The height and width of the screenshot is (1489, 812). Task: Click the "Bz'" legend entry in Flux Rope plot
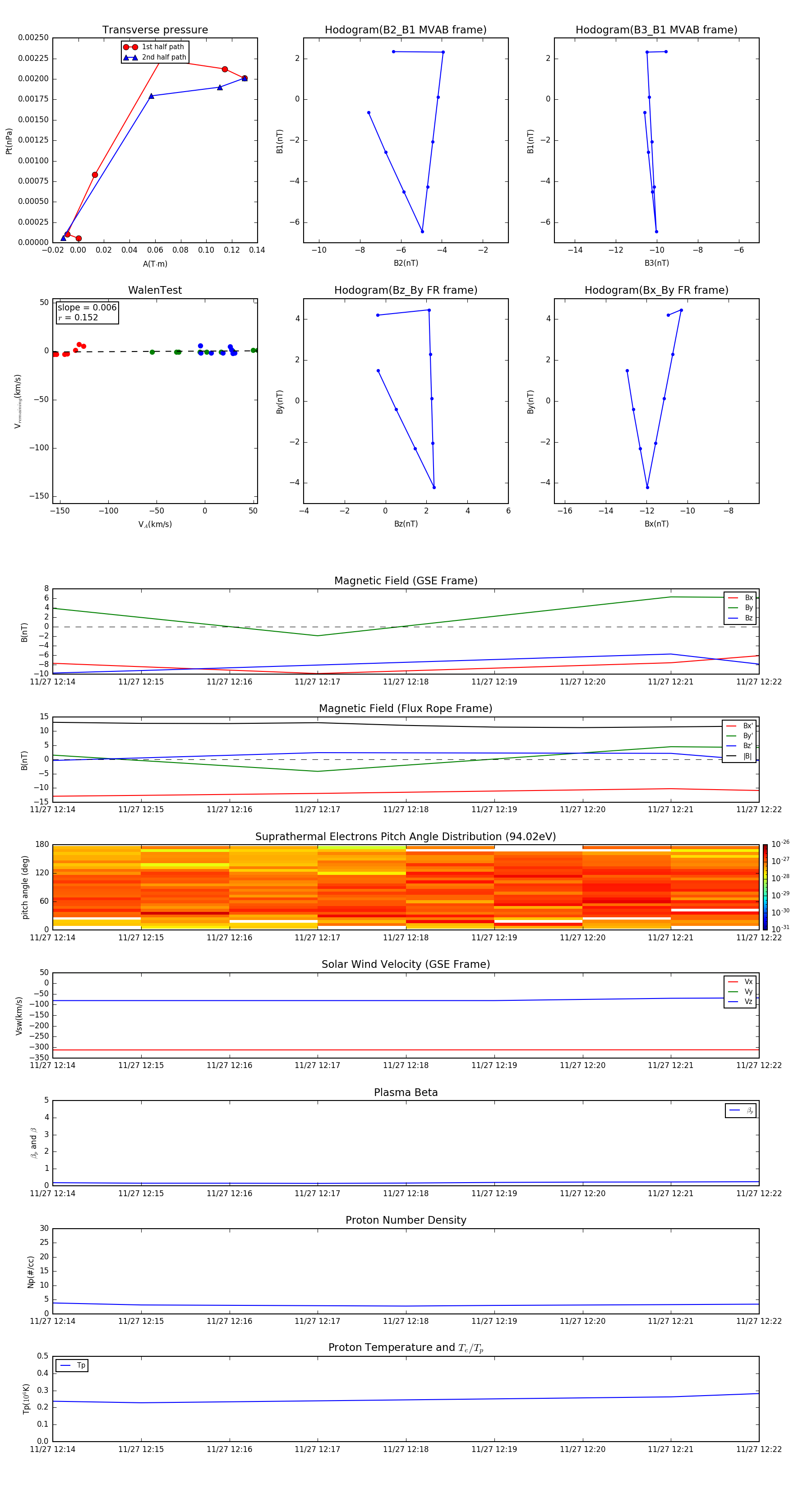tap(740, 746)
